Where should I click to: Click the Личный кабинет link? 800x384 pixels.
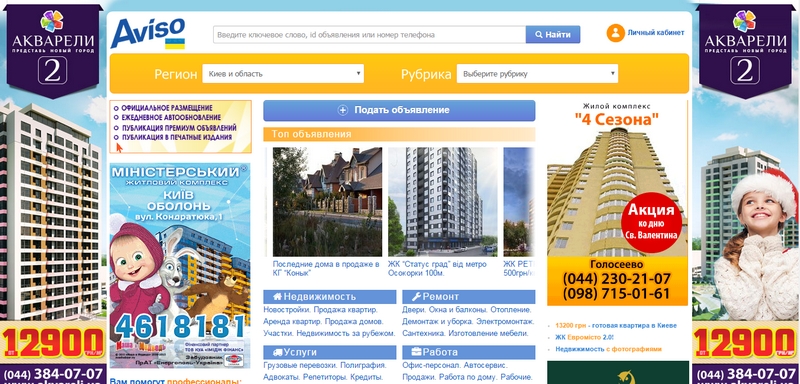click(x=656, y=33)
